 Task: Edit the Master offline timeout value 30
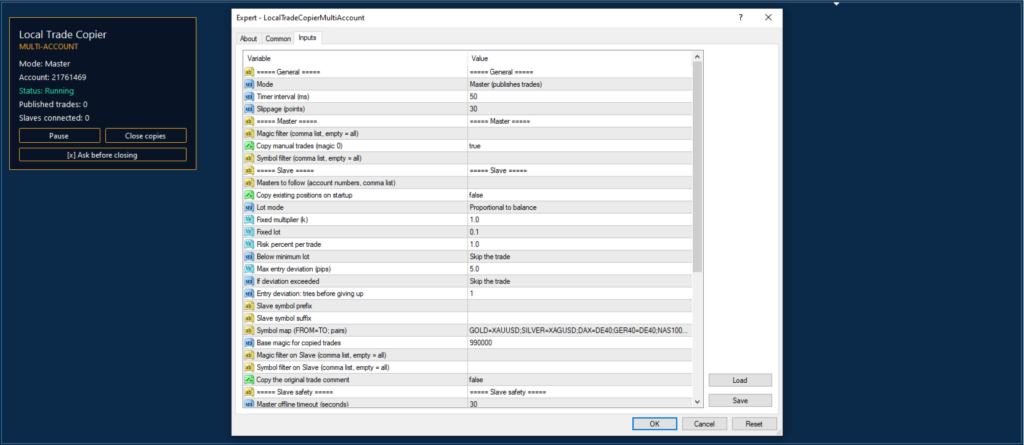(x=579, y=404)
